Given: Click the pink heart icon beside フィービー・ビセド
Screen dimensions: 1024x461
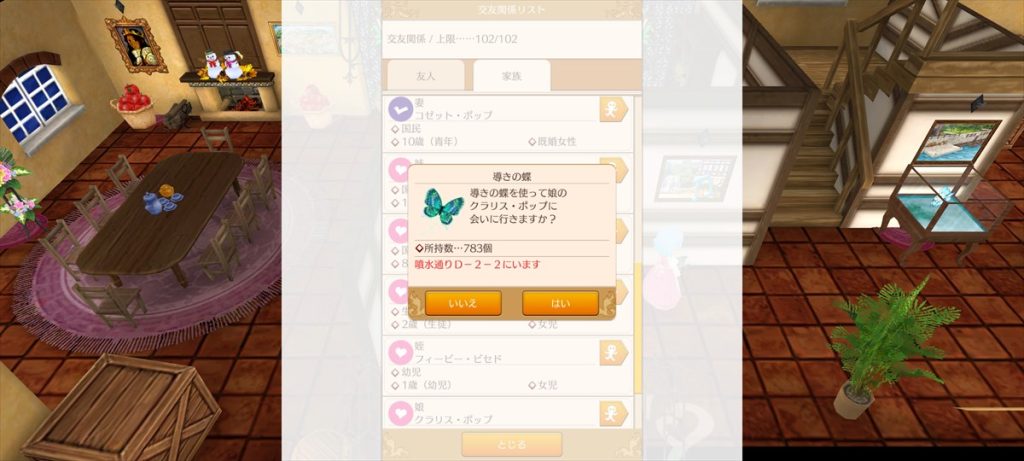Looking at the screenshot, I should 400,353.
